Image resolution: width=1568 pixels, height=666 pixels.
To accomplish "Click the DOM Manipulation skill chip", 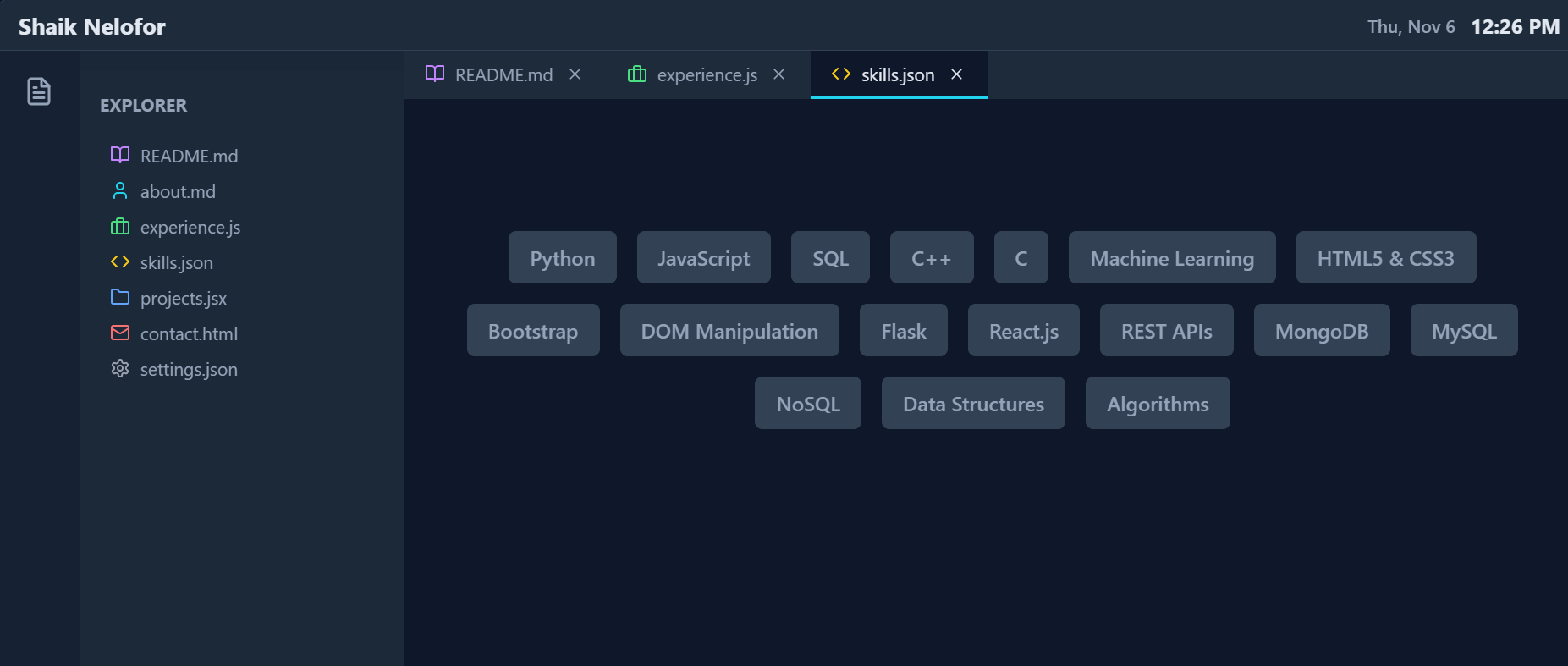I will 729,330.
